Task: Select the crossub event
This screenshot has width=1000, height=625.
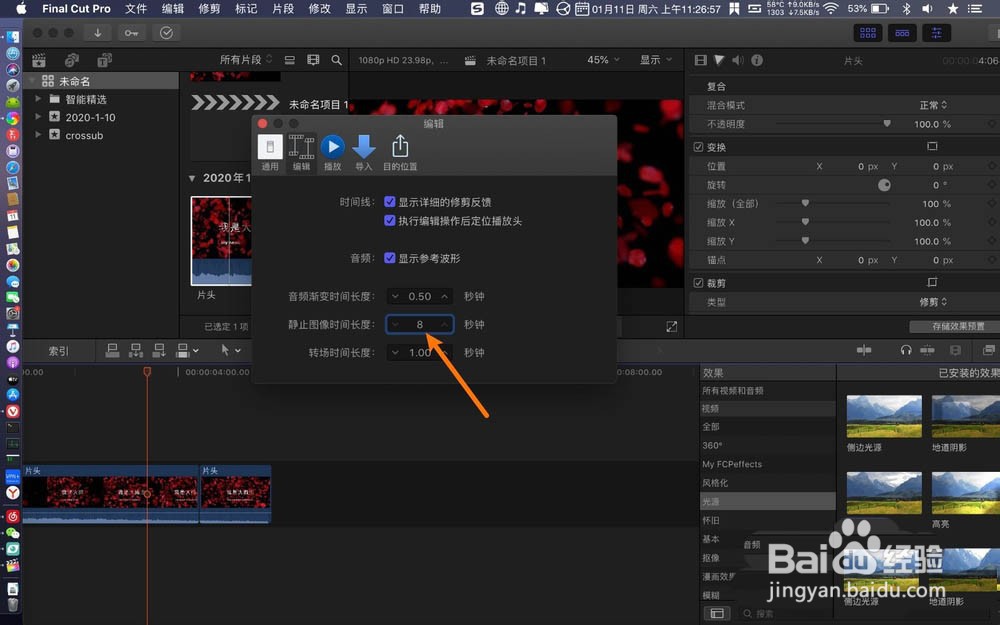Action: [84, 135]
